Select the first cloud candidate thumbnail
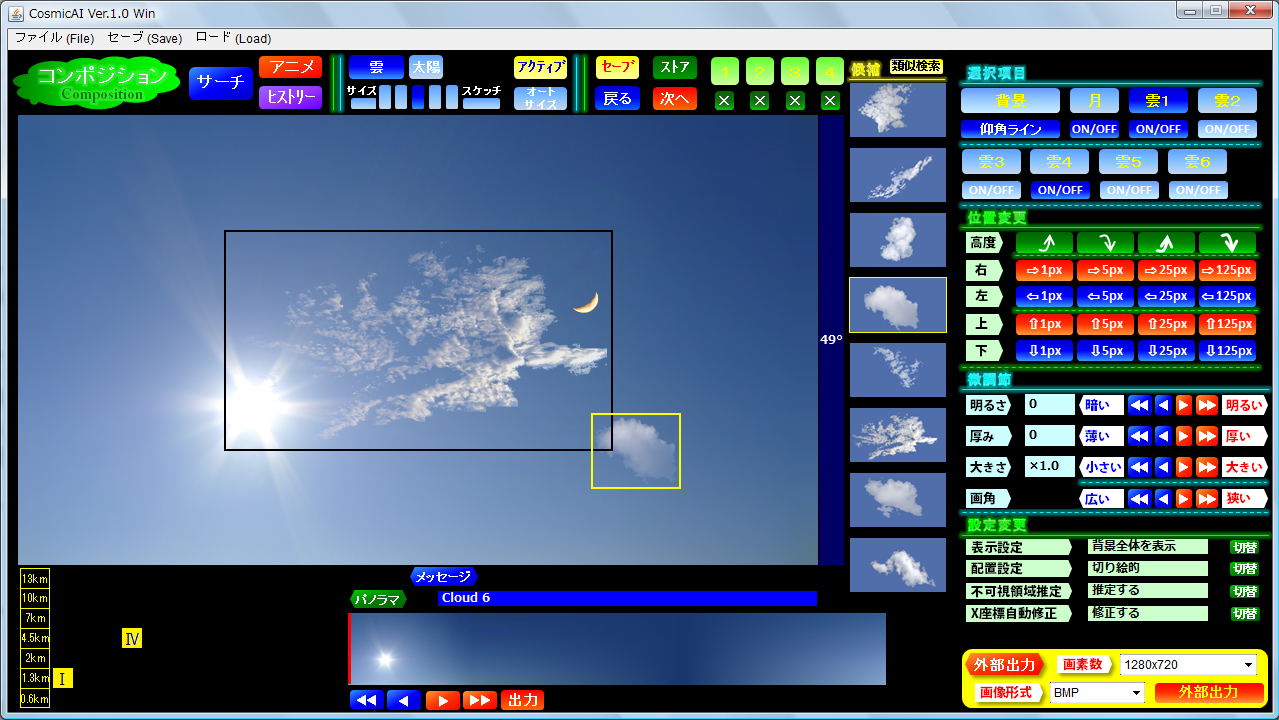Screen dimensions: 1279x720 click(898, 110)
